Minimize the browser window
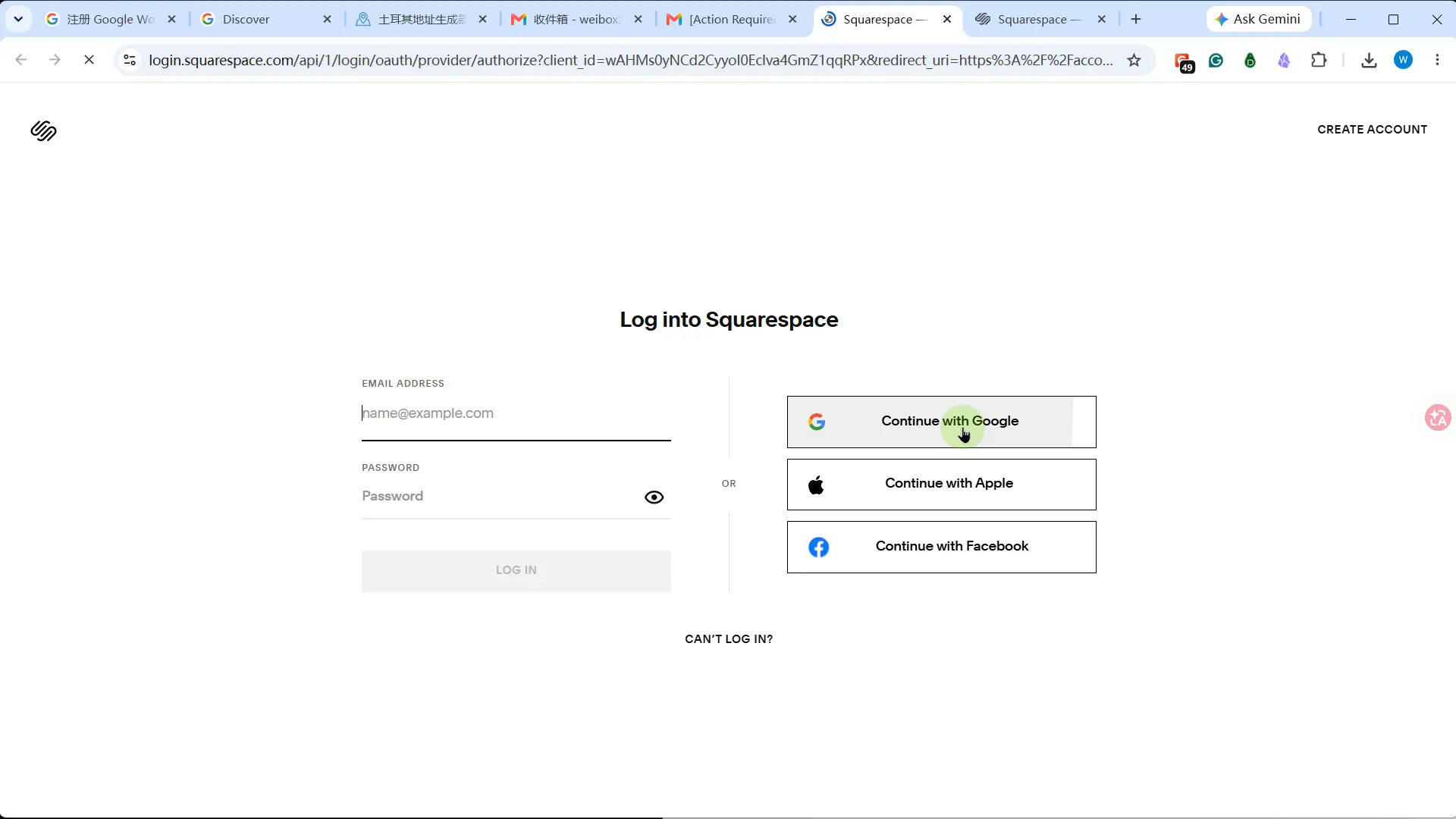 (1351, 19)
